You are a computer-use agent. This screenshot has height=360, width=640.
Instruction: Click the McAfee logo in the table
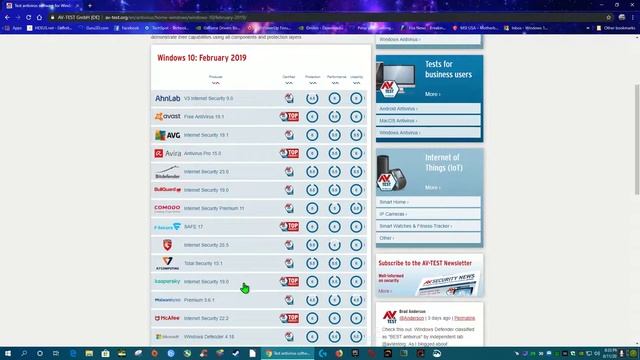point(167,318)
